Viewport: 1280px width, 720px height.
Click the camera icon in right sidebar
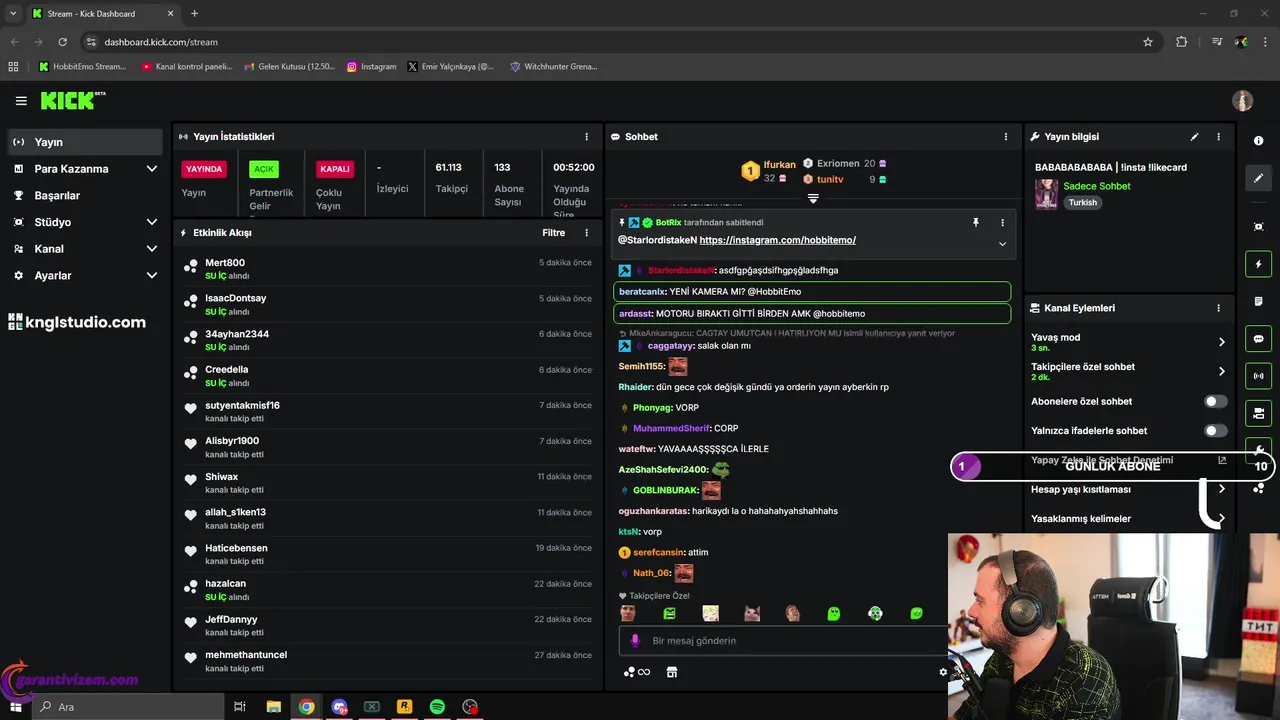pyautogui.click(x=1259, y=413)
